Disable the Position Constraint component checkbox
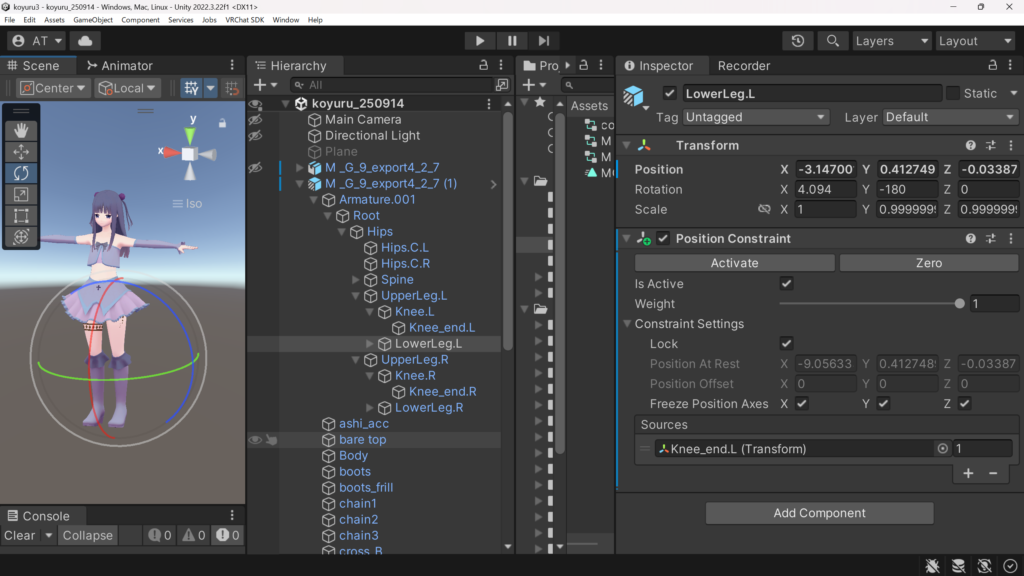 (x=664, y=238)
